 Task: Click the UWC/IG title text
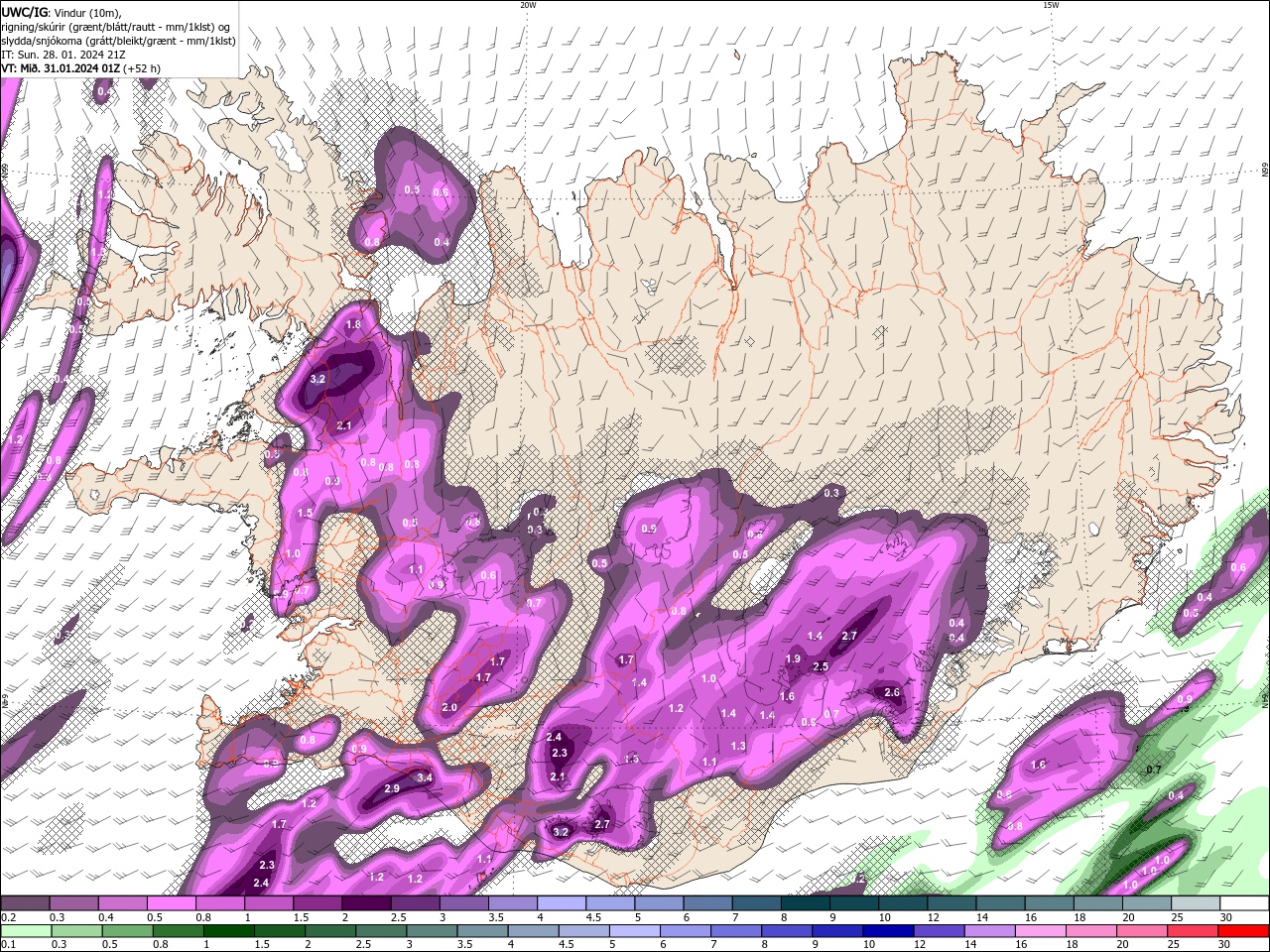tap(24, 11)
